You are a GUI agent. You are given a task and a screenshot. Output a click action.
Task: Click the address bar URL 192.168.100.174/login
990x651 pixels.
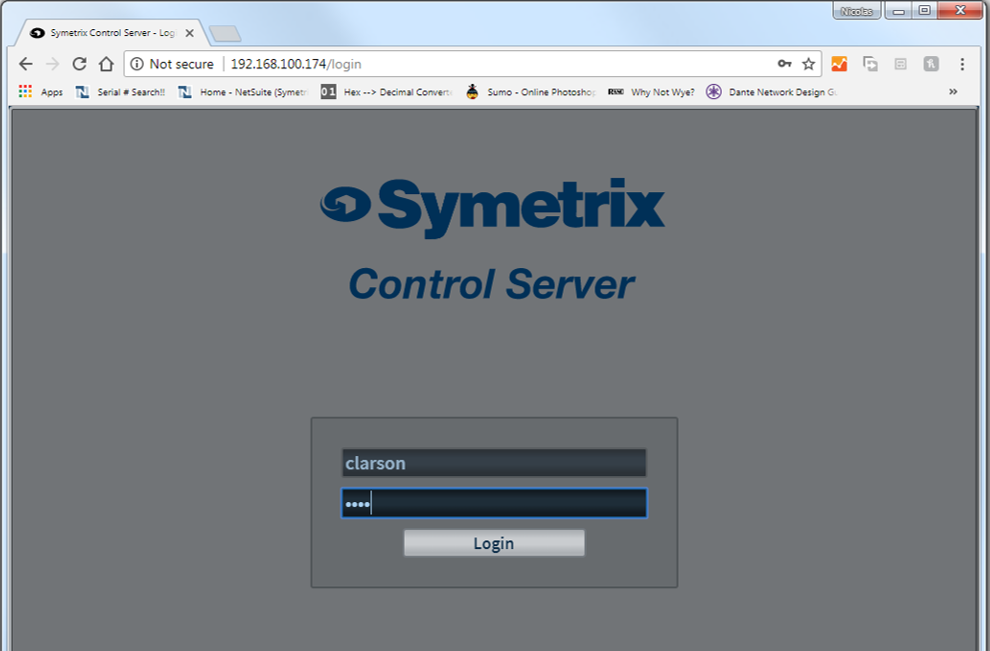pos(295,64)
